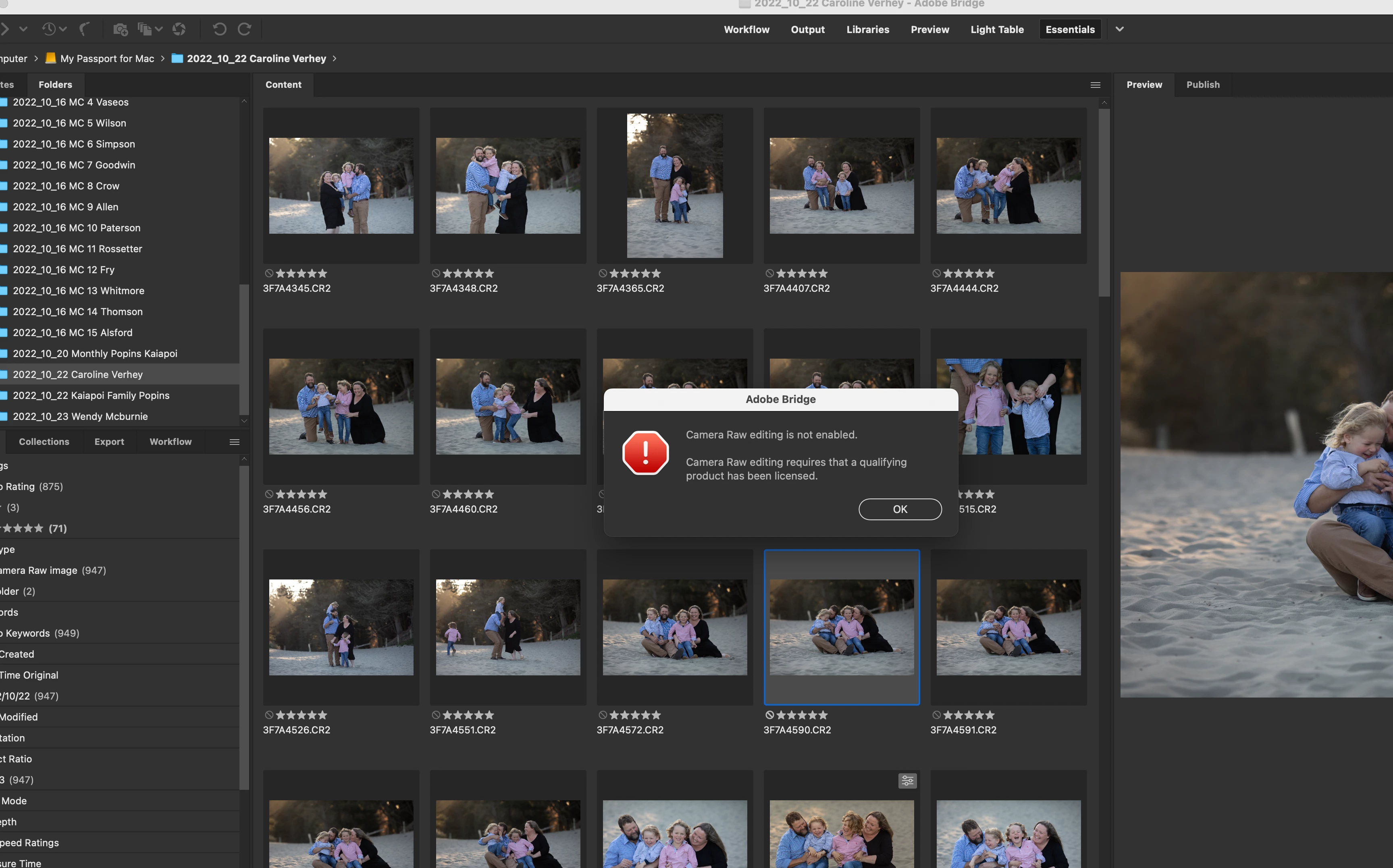Rotate 90 degrees counterclockwise icon
Viewport: 1393px width, 868px height.
219,29
